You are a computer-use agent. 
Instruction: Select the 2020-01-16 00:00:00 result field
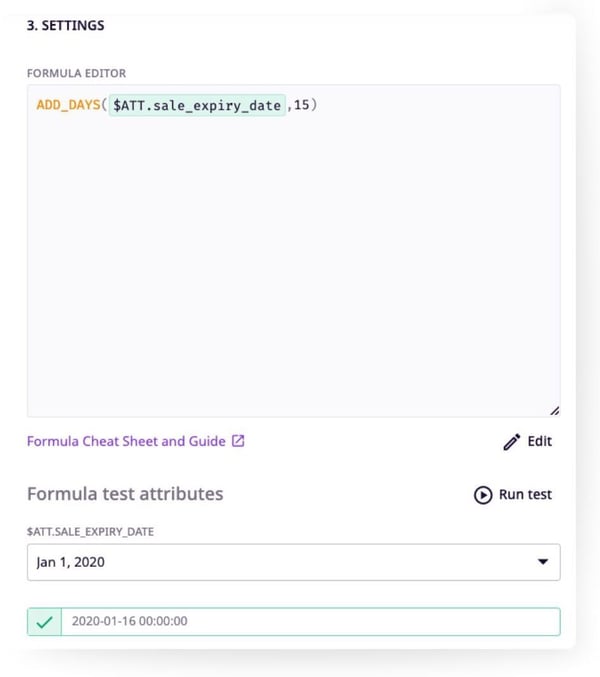tap(310, 622)
